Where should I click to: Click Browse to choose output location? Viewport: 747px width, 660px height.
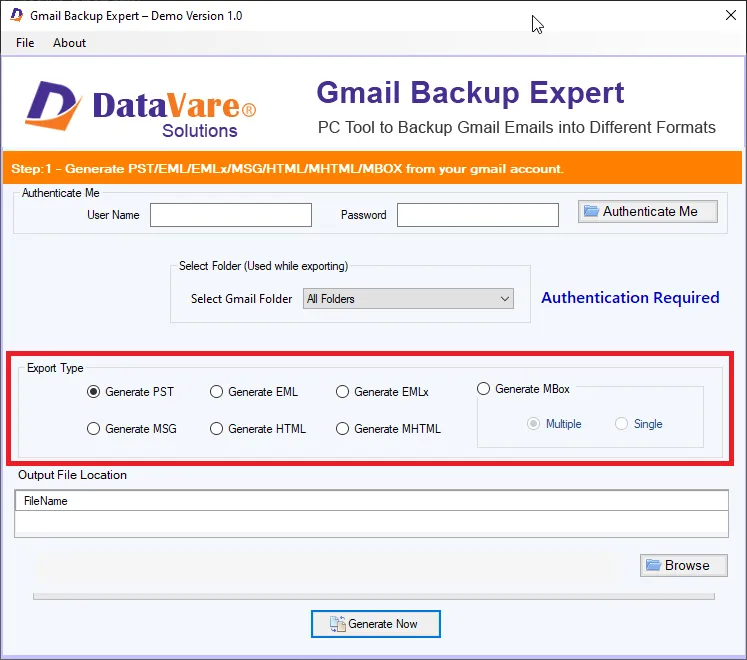click(x=684, y=565)
